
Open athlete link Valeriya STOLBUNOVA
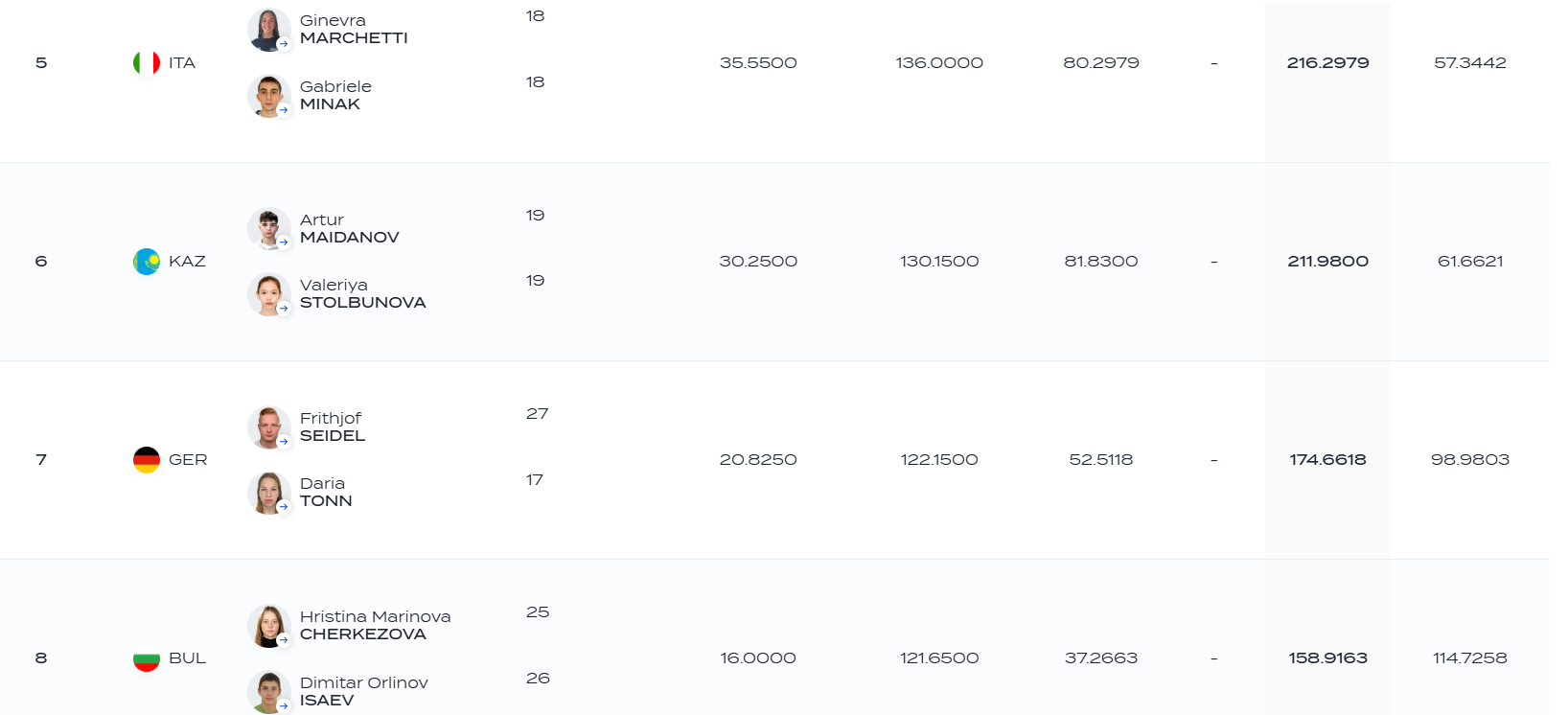point(362,293)
